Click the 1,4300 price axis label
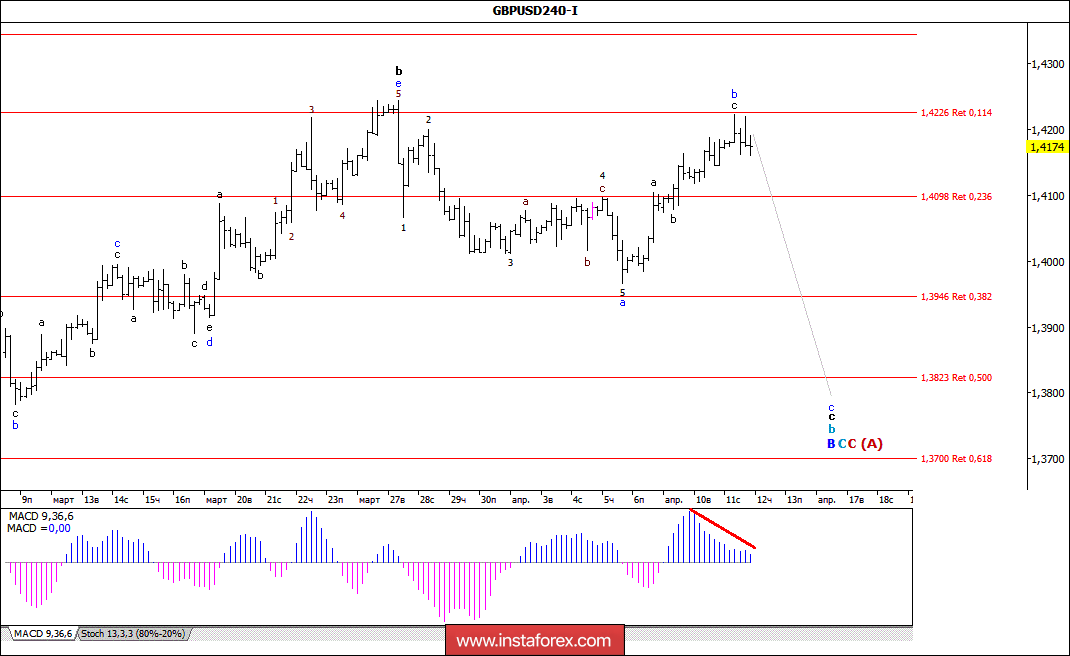The height and width of the screenshot is (656, 1070). (1047, 64)
